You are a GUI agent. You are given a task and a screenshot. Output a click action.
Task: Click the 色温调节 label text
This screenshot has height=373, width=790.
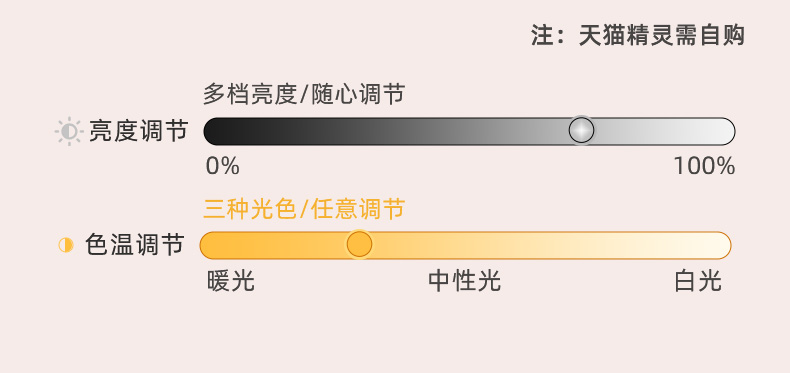point(134,245)
